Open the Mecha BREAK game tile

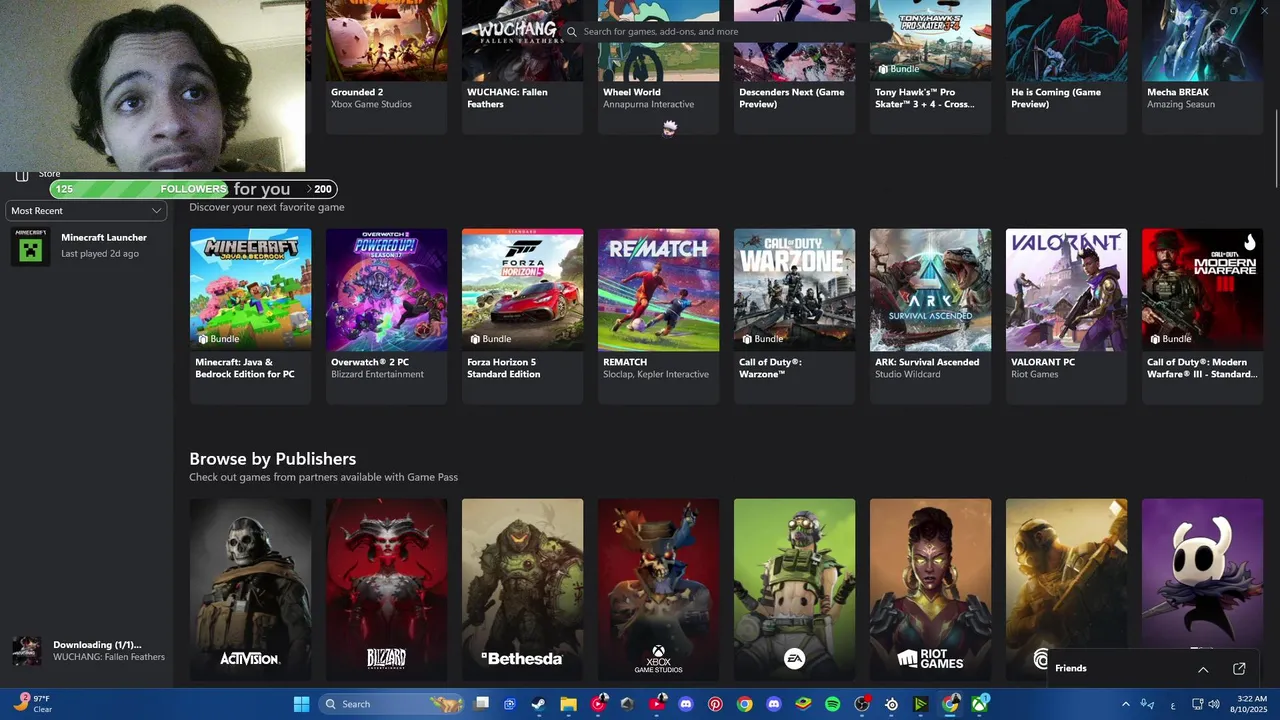coord(1202,66)
